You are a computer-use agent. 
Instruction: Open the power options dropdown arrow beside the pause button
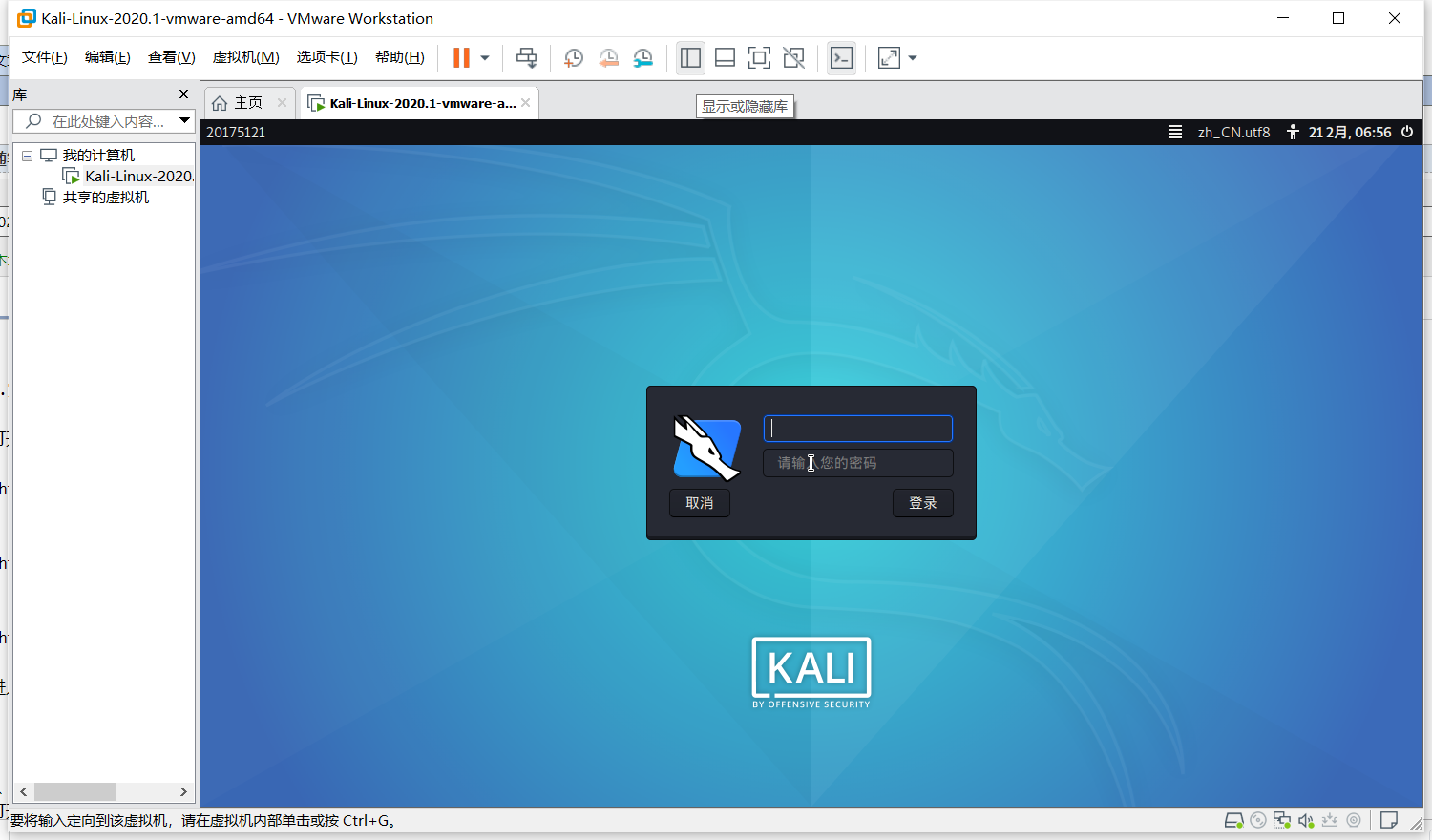(485, 58)
